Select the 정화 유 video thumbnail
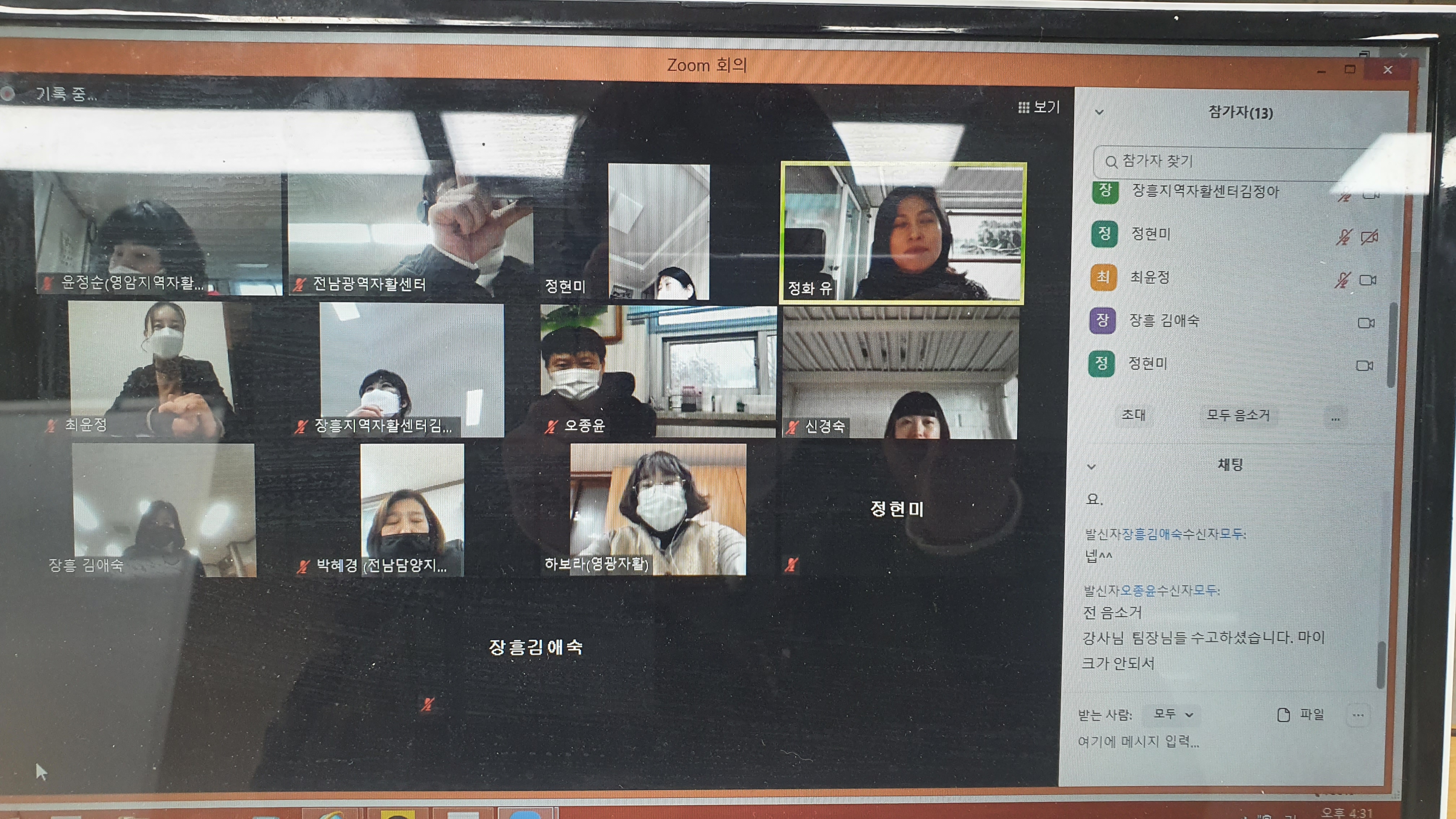Screen dimensions: 1456x819 pyautogui.click(x=903, y=233)
